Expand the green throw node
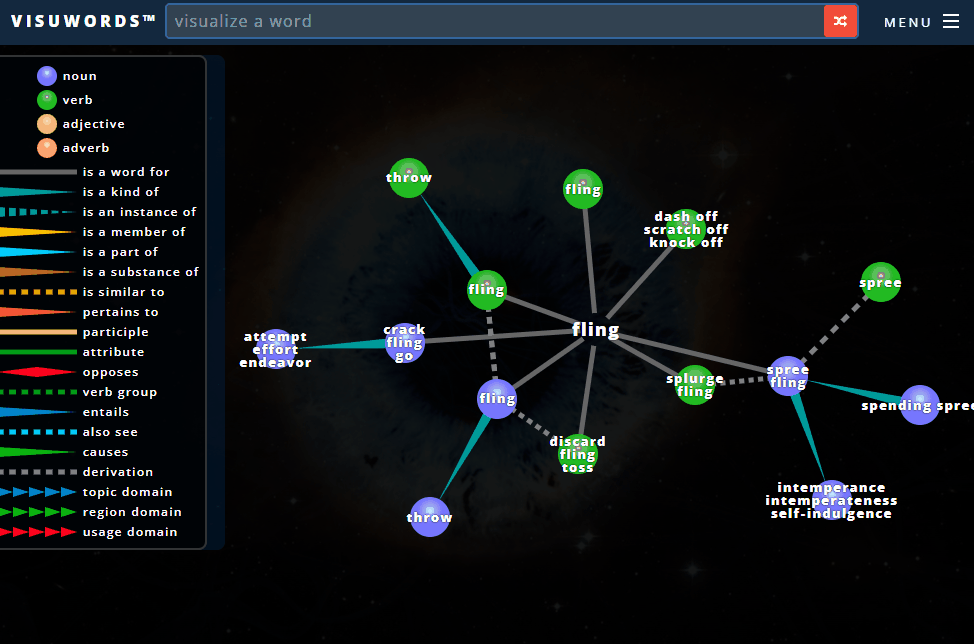The image size is (974, 644). (409, 177)
